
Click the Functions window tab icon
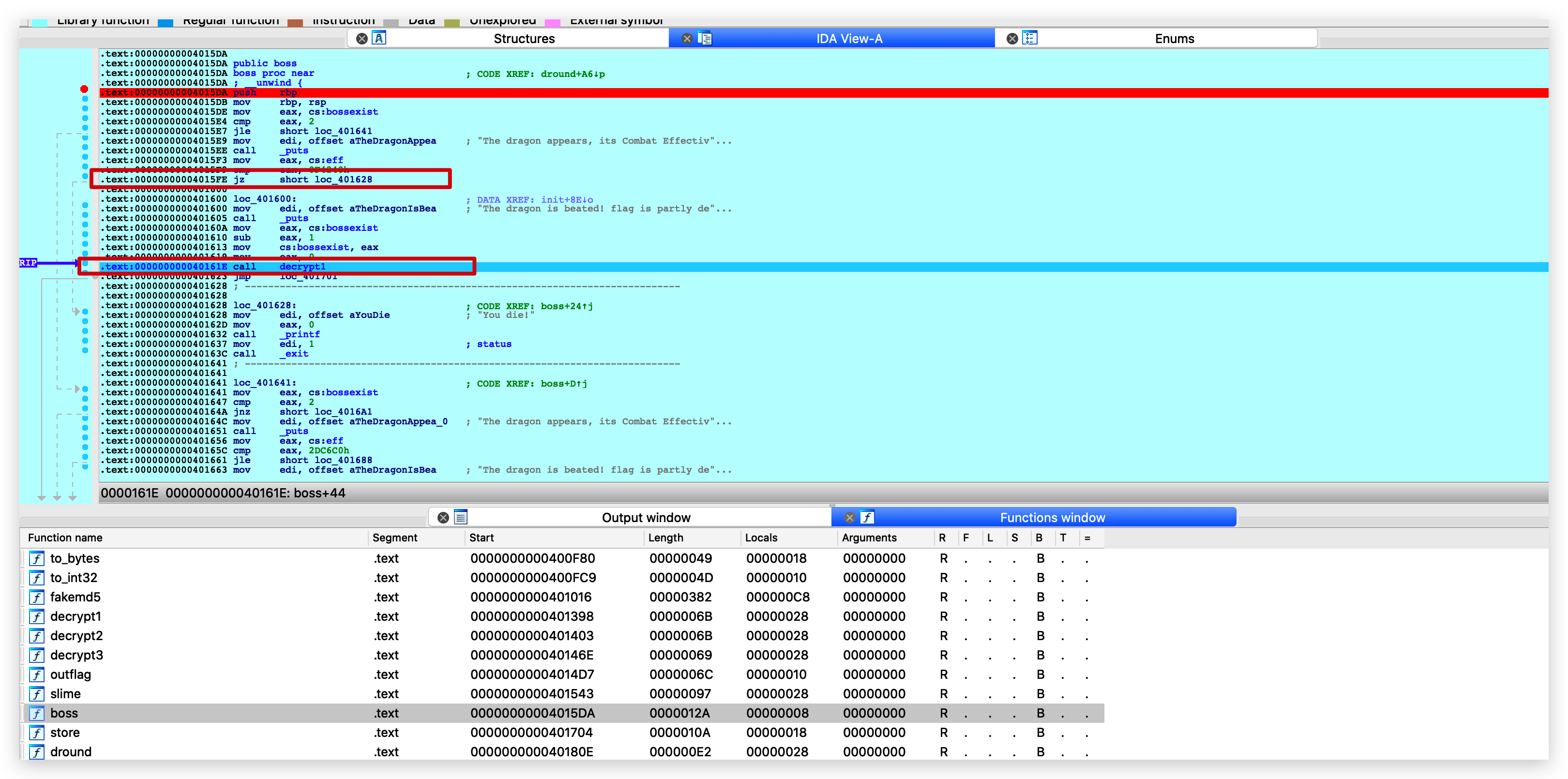tap(867, 517)
